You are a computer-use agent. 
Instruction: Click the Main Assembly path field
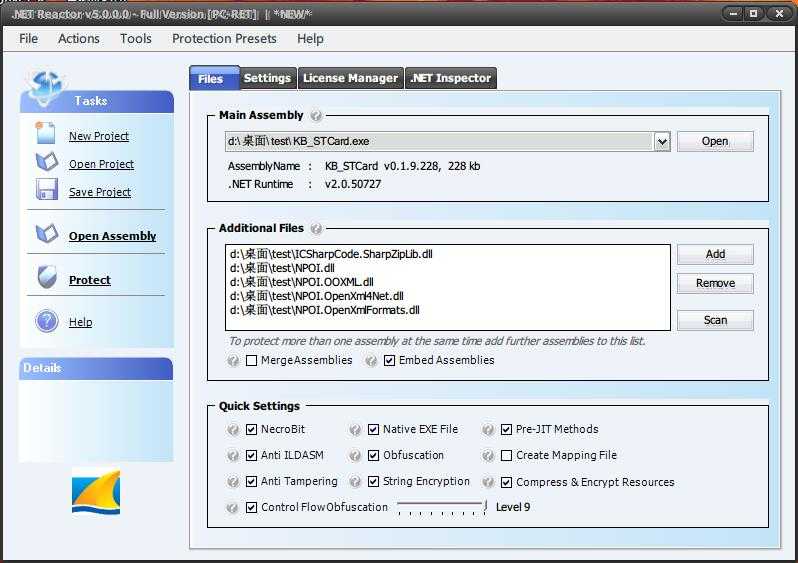(x=440, y=142)
